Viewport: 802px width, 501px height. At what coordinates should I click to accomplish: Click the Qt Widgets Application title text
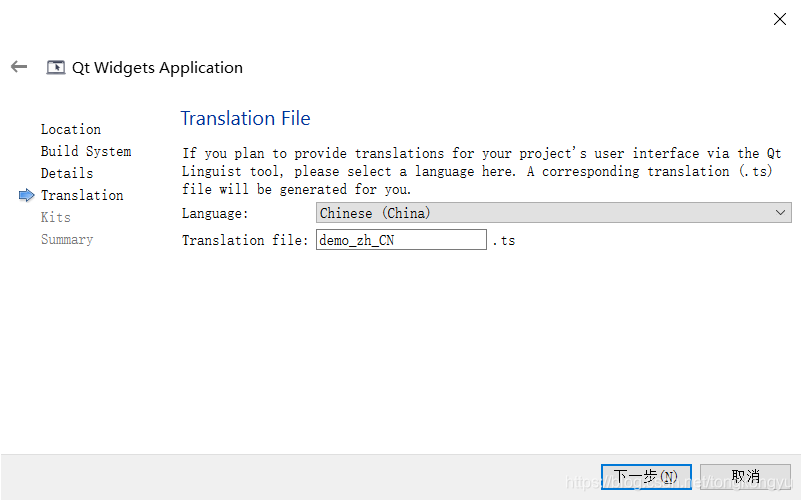click(158, 67)
